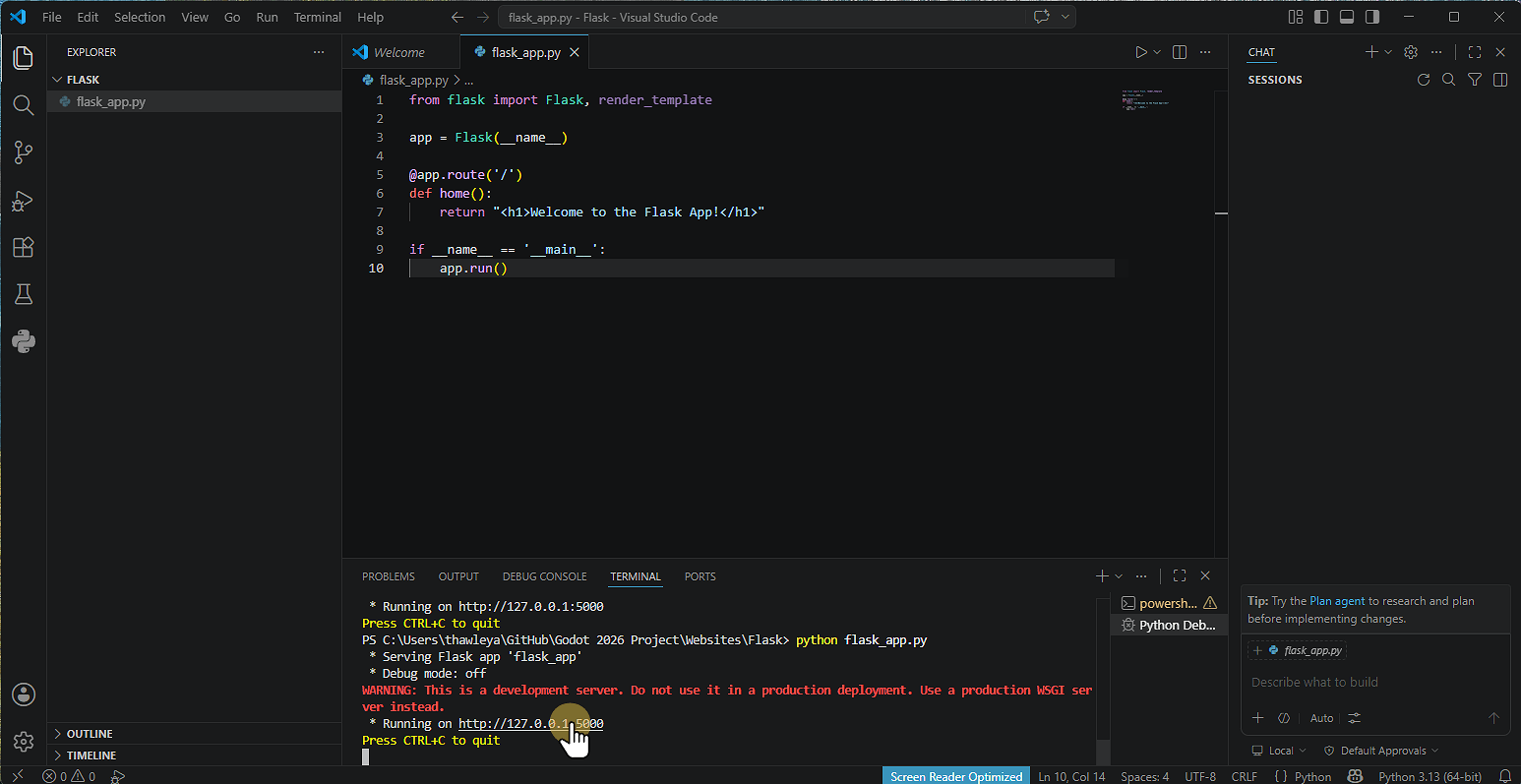Create a new terminal with plus icon

click(1103, 576)
